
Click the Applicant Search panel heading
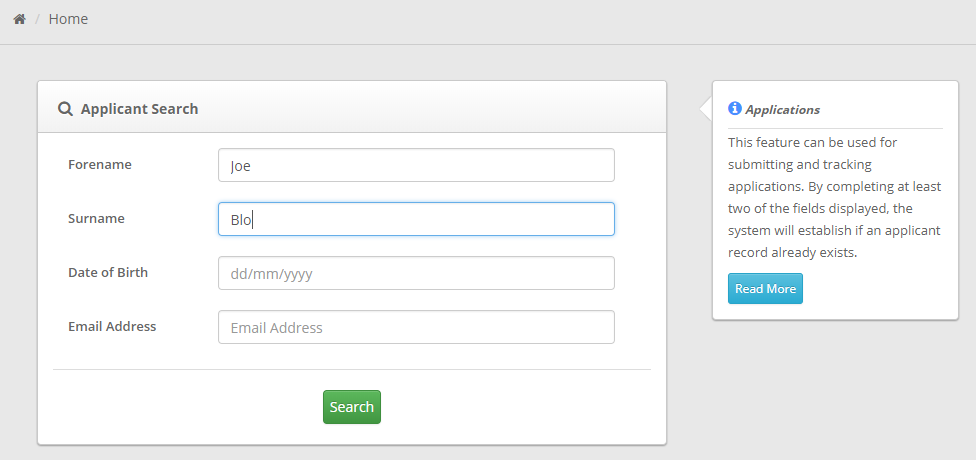point(139,109)
